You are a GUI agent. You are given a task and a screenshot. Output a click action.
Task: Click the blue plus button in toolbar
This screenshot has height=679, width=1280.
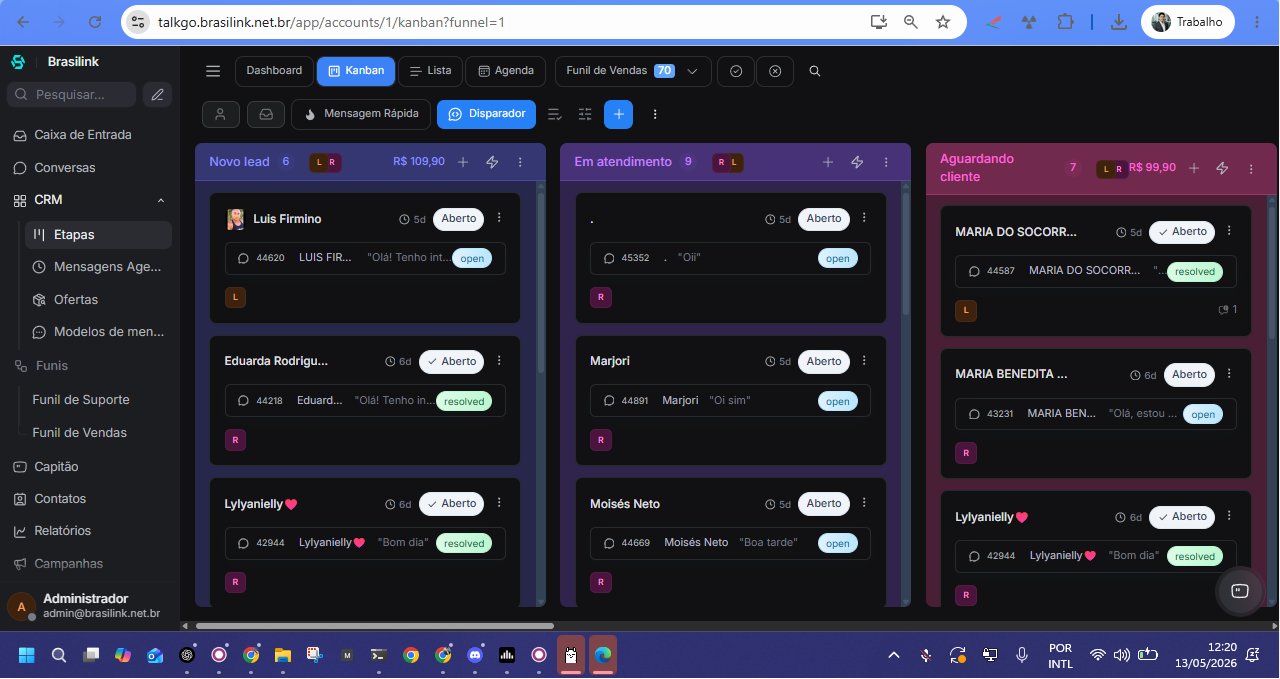[x=618, y=114]
